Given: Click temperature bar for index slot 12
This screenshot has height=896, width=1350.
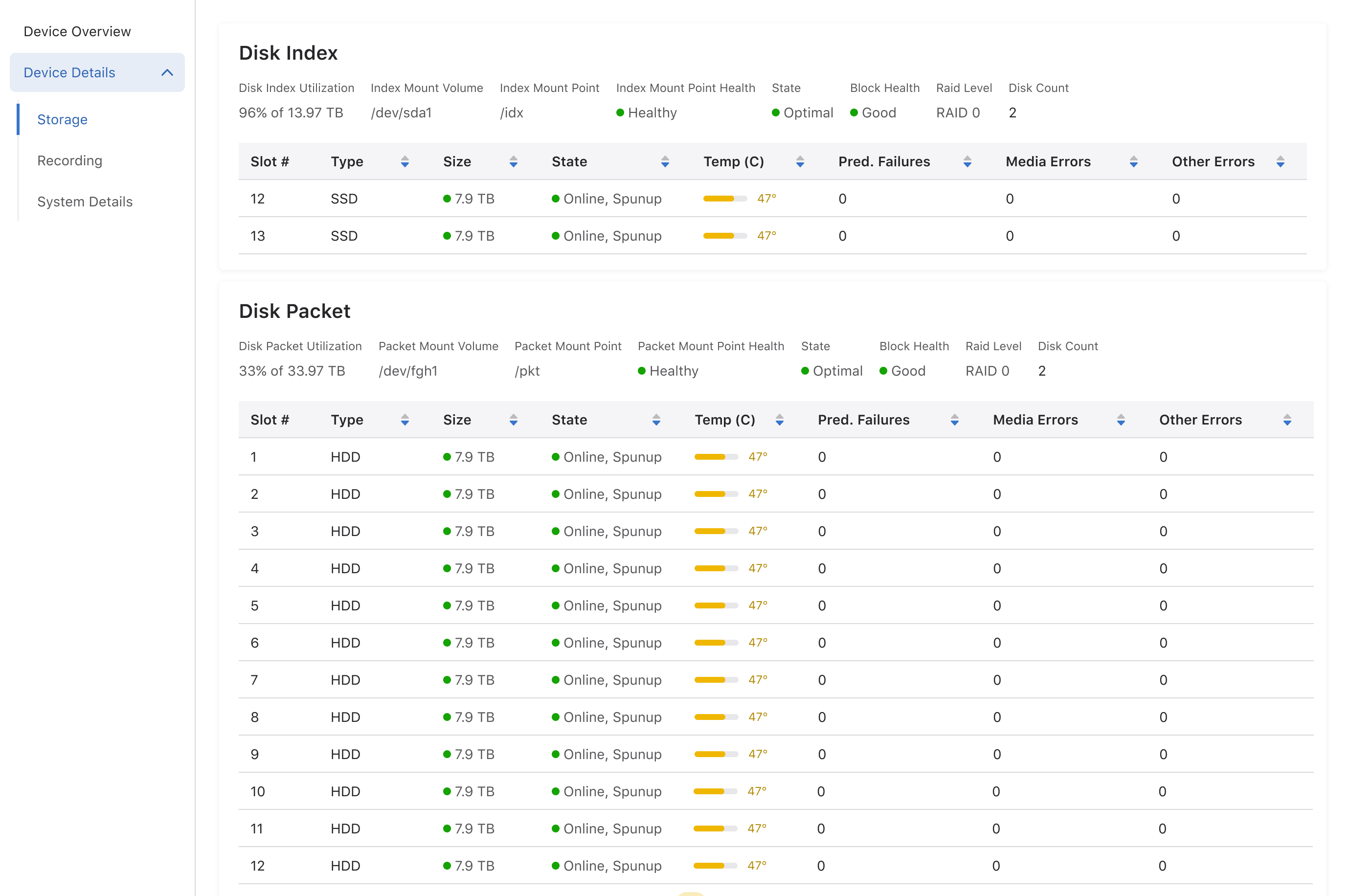Looking at the screenshot, I should point(724,199).
